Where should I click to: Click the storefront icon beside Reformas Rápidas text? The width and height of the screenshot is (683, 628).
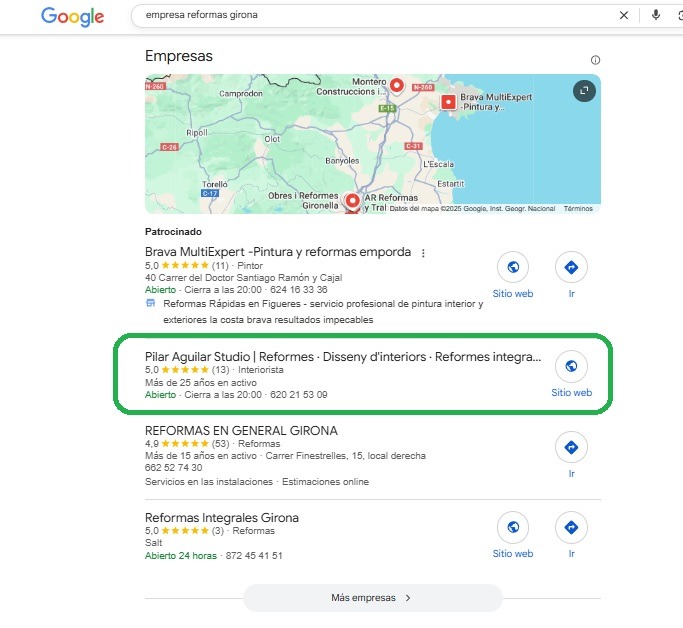[x=150, y=303]
